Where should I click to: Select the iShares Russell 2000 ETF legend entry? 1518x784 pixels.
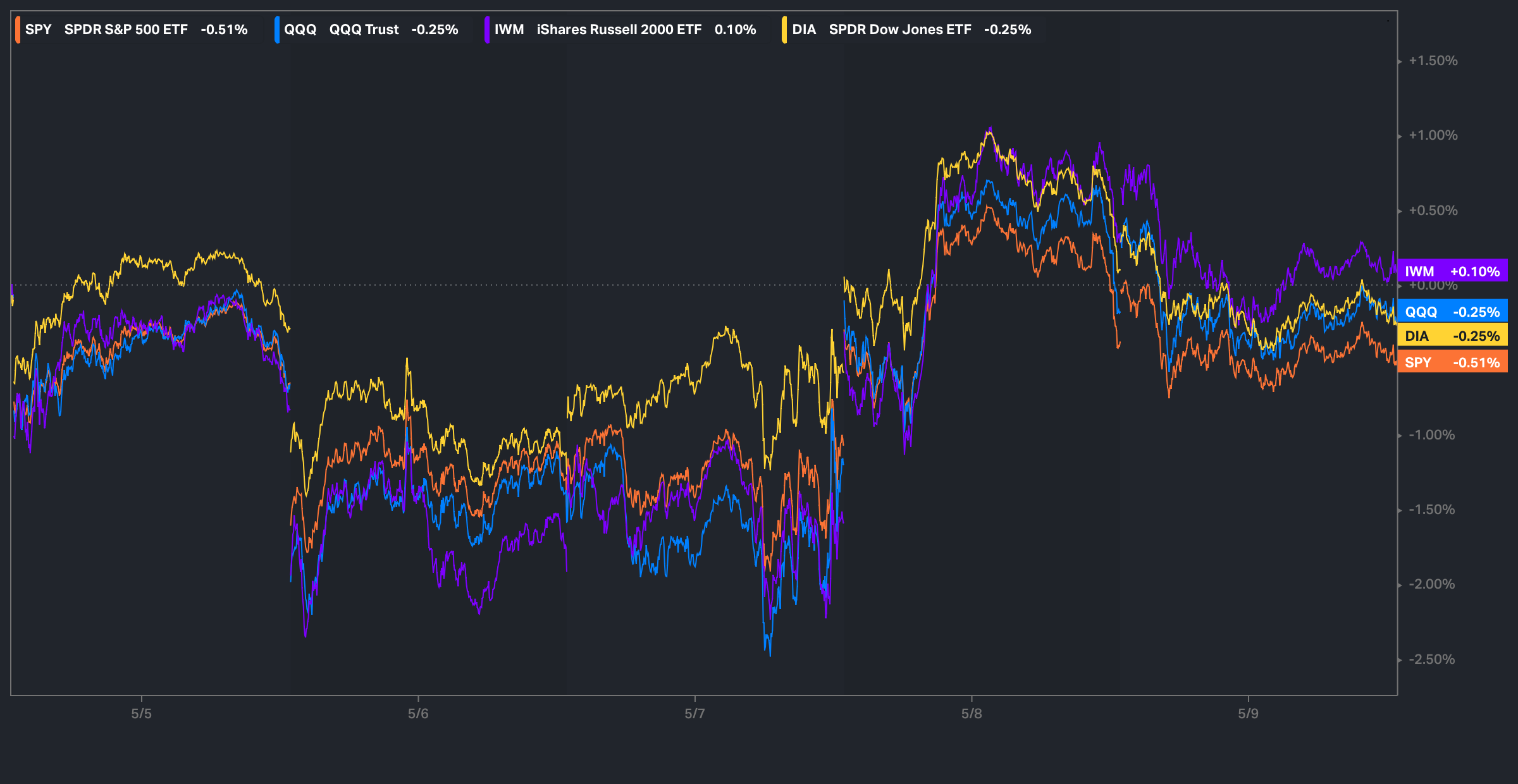click(619, 30)
